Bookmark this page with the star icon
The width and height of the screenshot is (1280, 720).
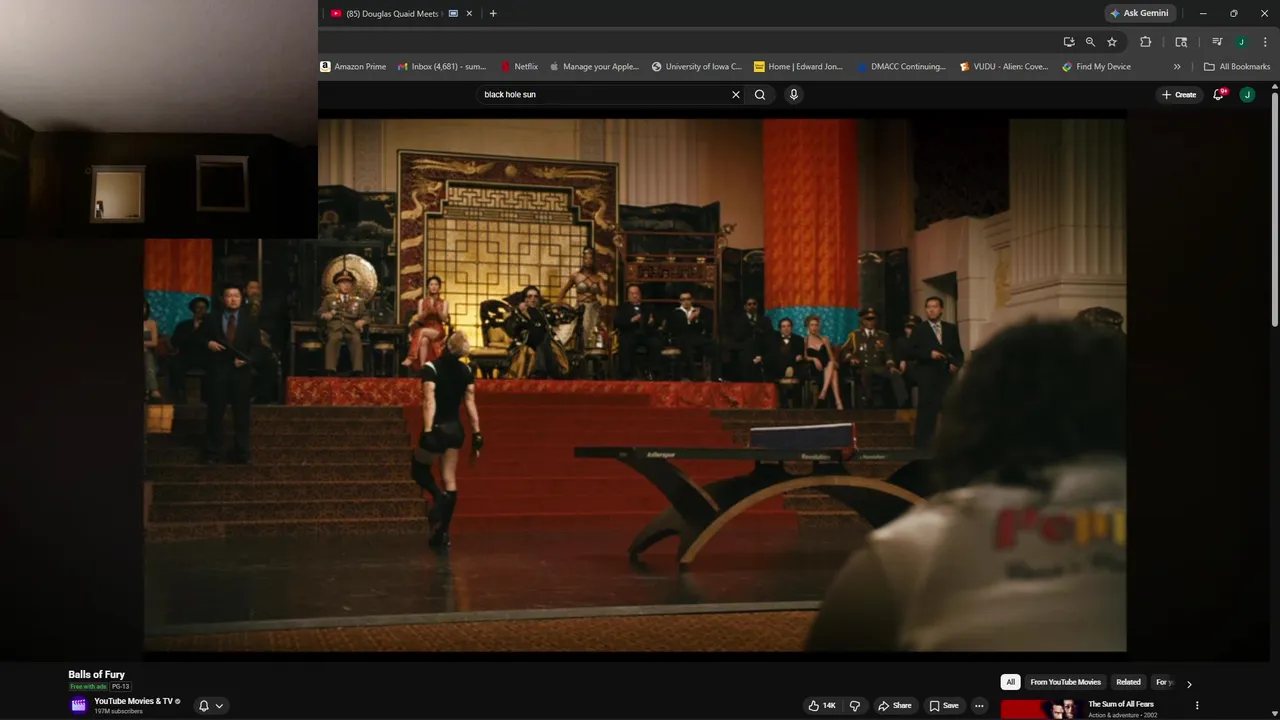1112,42
